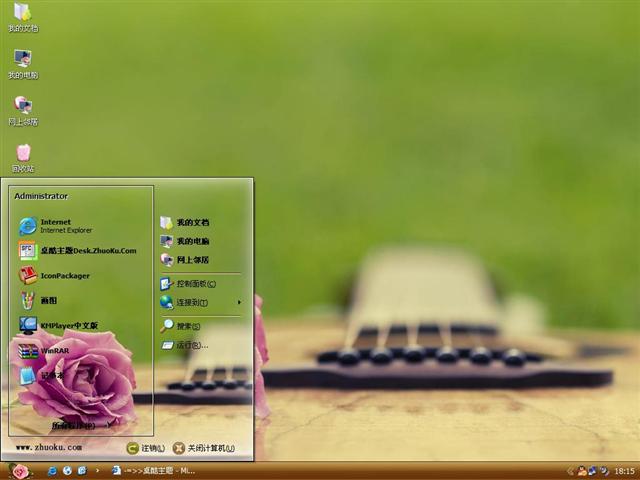Click the Administrator user name
This screenshot has width=640, height=480.
tap(41, 196)
